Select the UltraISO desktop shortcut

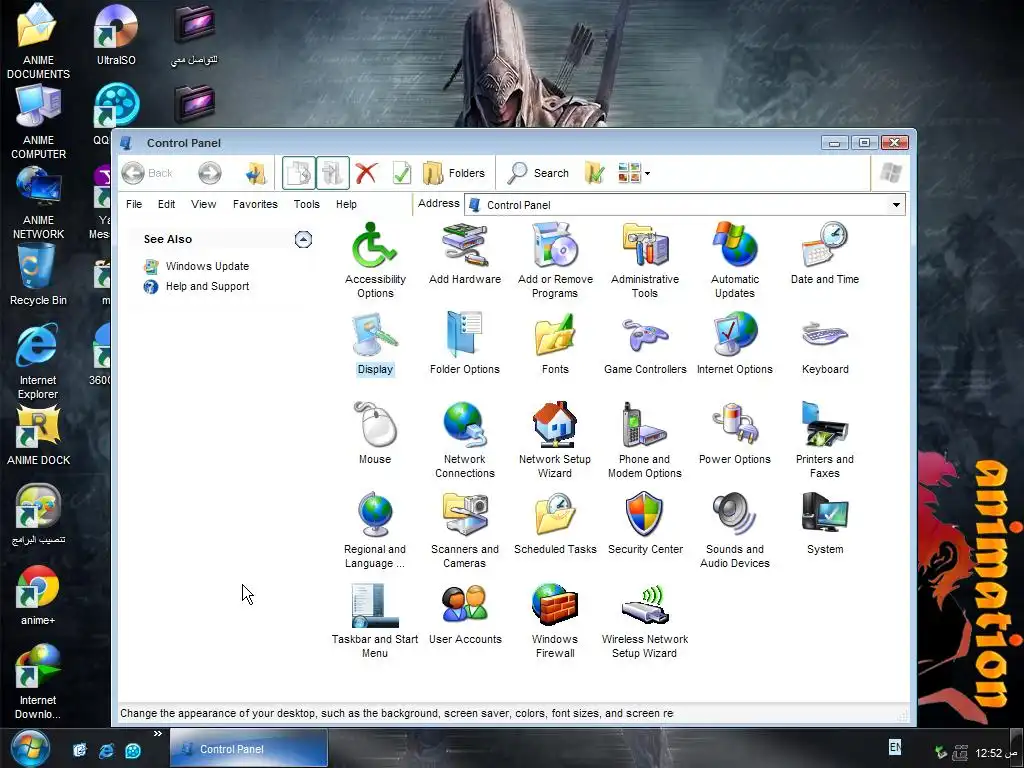116,35
